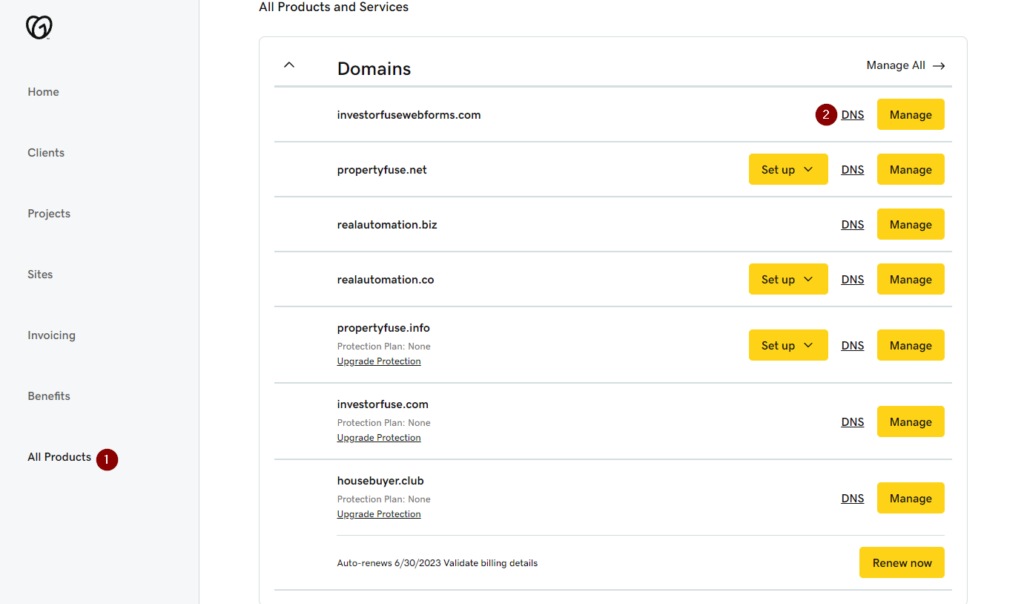Click Renew now button
The height and width of the screenshot is (604, 1024).
click(x=902, y=562)
